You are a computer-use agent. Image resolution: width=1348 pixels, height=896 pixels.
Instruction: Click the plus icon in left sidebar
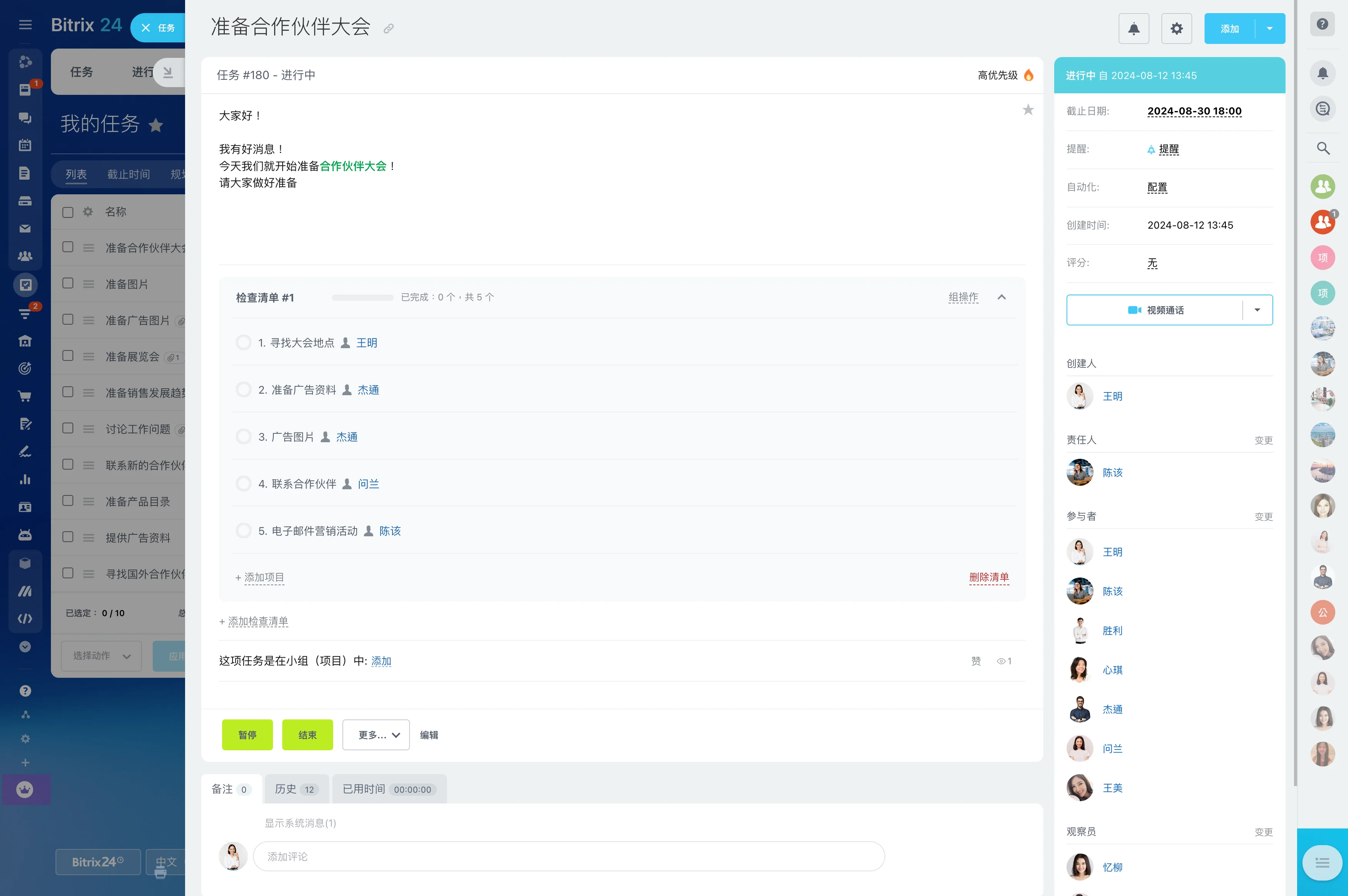point(25,762)
